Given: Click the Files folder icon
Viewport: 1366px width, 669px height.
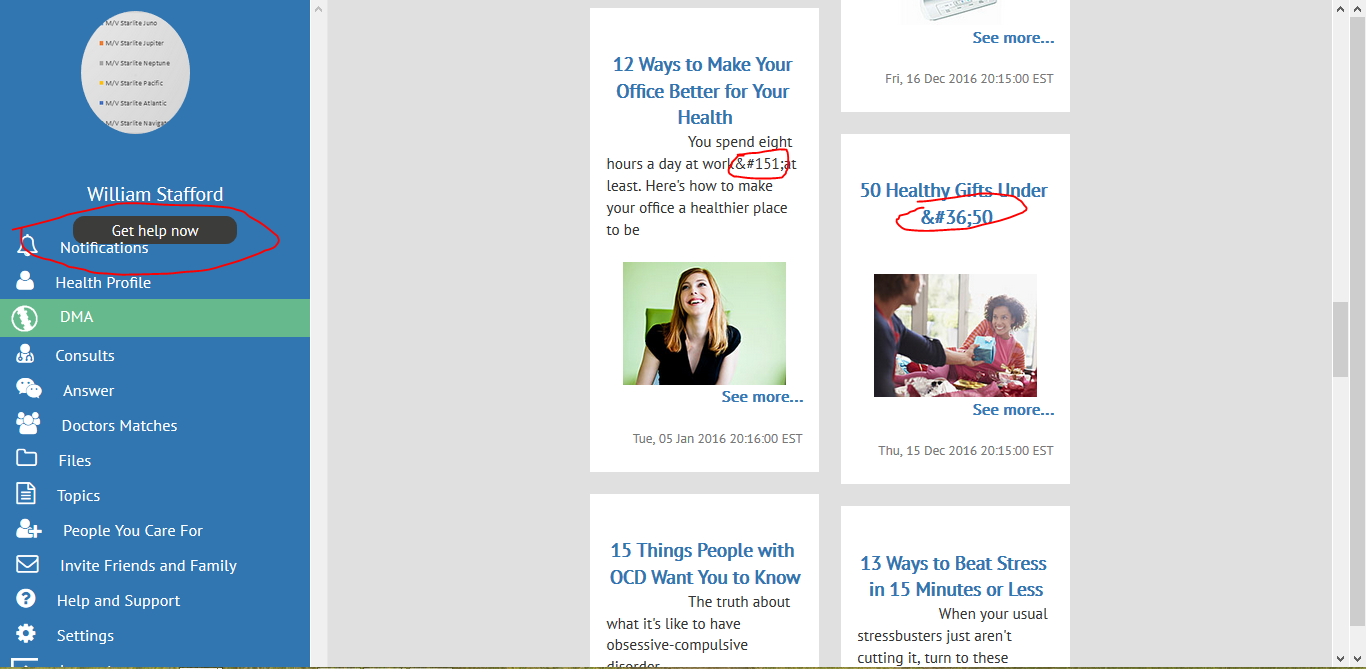Looking at the screenshot, I should pyautogui.click(x=26, y=459).
